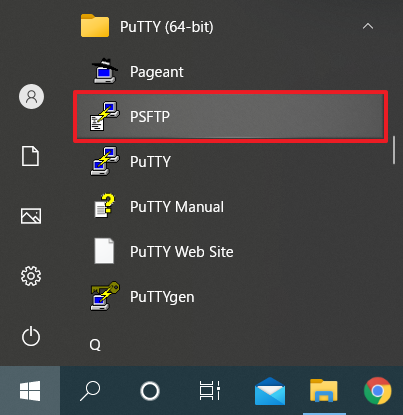Open Documents from the Start sidebar
Screen dimensions: 403x415
(30, 156)
